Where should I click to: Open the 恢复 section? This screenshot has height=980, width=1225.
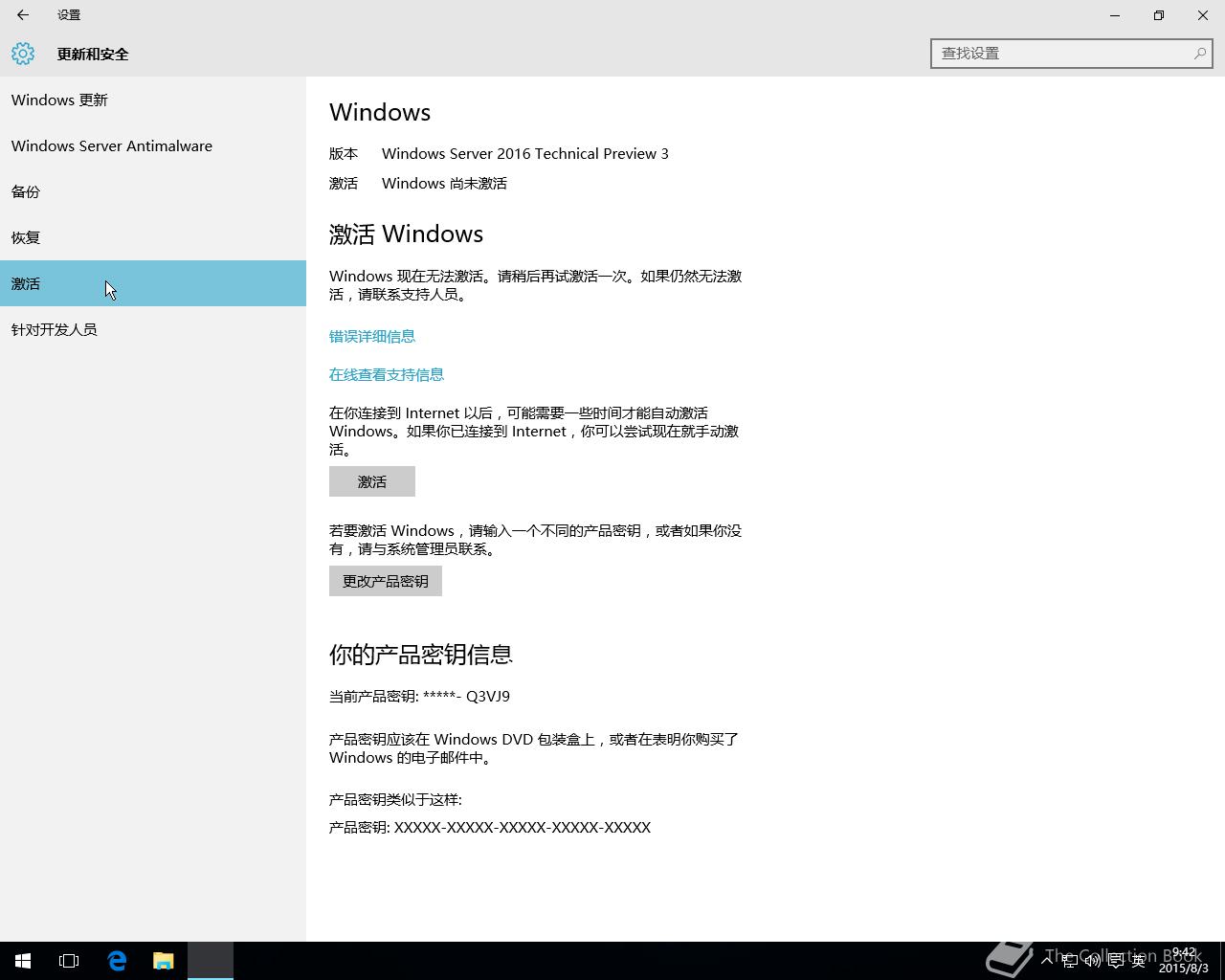click(x=153, y=237)
